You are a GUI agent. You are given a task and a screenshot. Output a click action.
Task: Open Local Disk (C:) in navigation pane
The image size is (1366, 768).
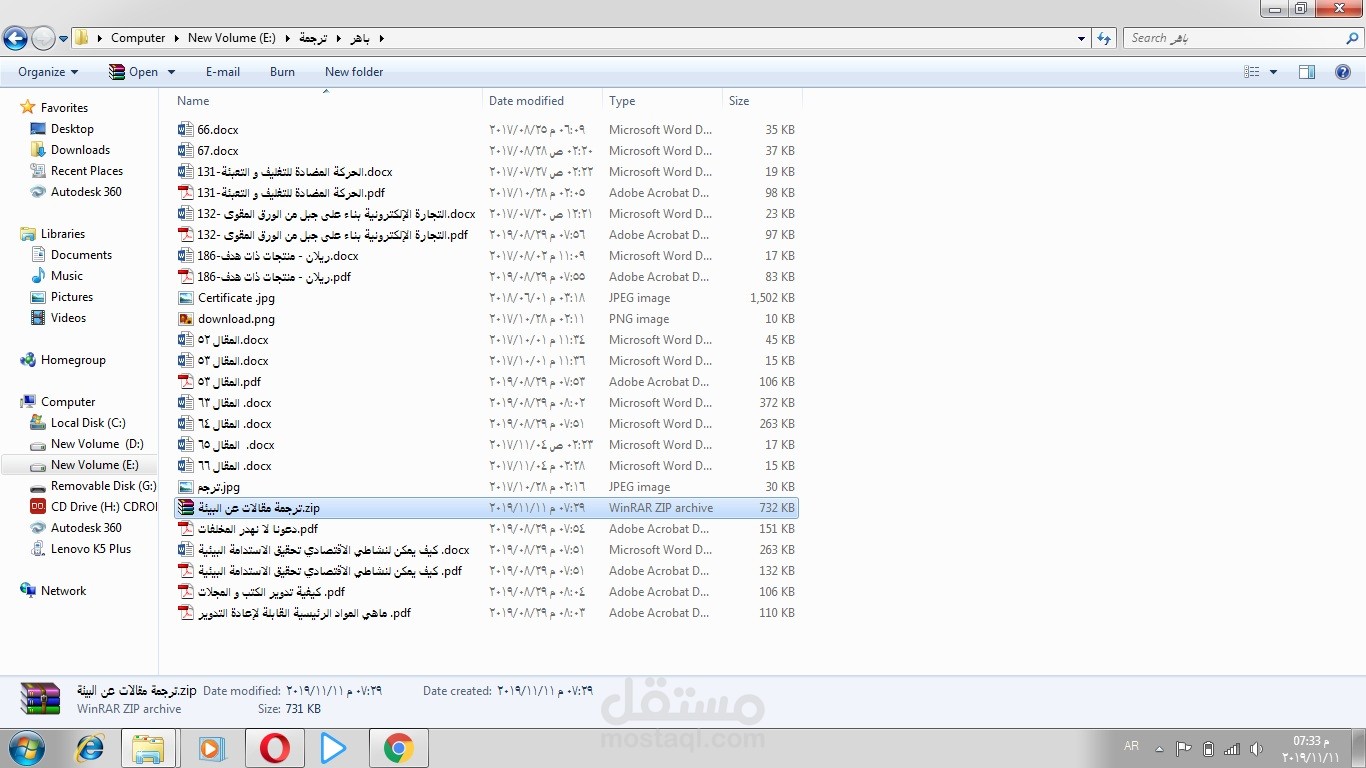[x=88, y=423]
